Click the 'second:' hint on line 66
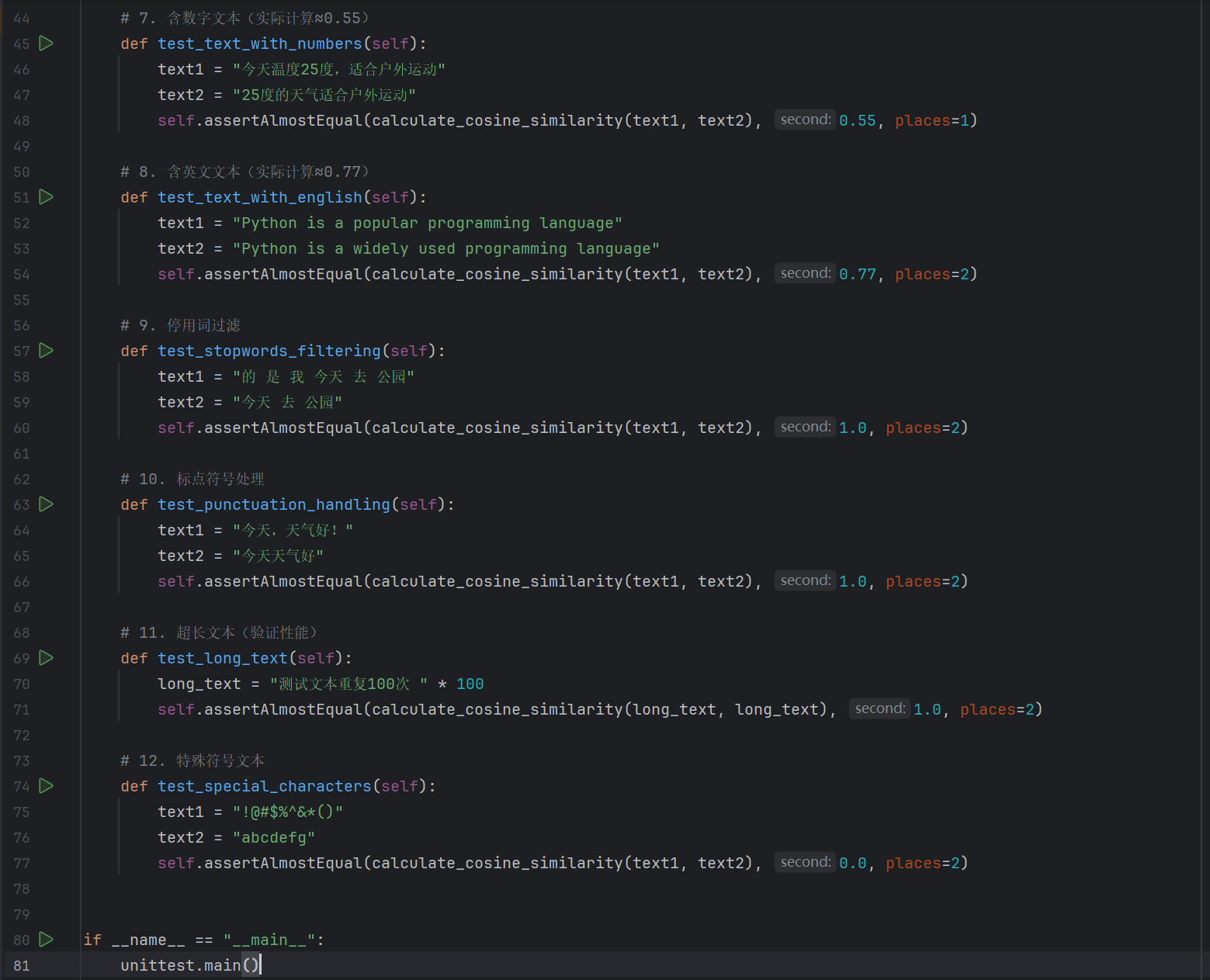Screen dimensions: 1210x980 click(806, 580)
